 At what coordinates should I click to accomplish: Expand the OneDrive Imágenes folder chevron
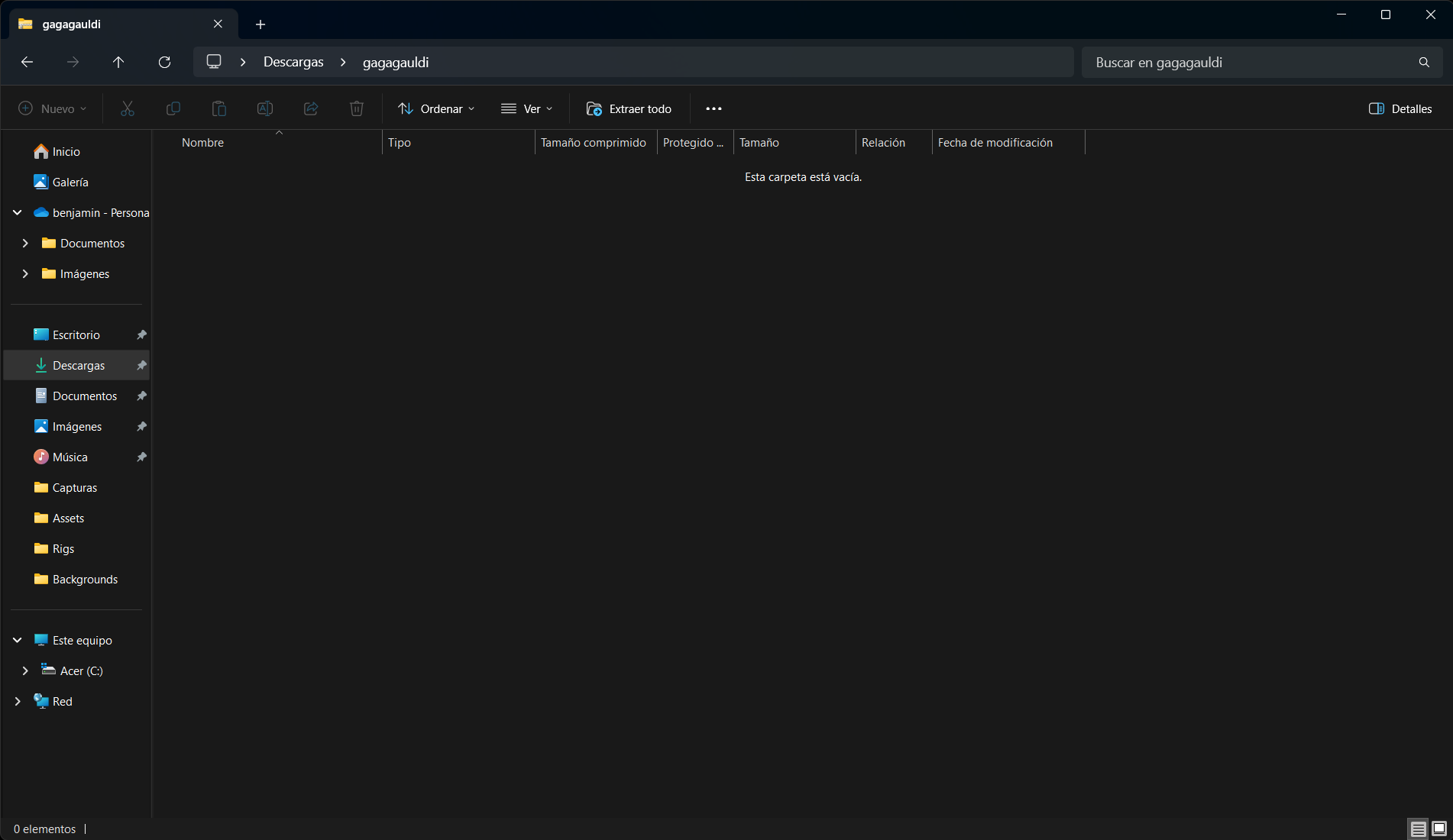pyautogui.click(x=25, y=273)
